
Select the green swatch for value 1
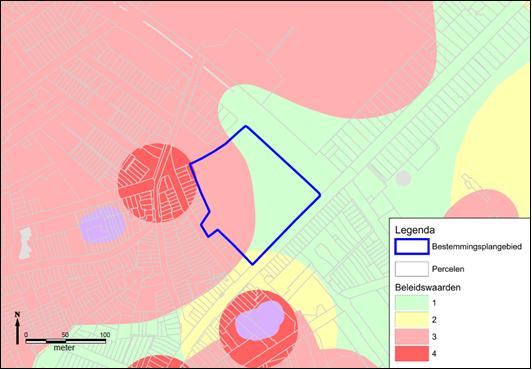click(x=412, y=303)
